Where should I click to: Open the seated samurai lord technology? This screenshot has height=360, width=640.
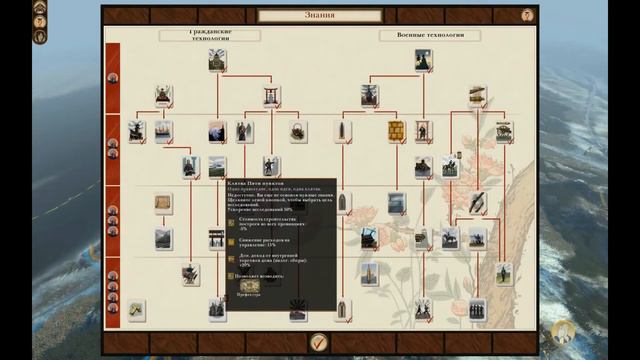coord(164,96)
